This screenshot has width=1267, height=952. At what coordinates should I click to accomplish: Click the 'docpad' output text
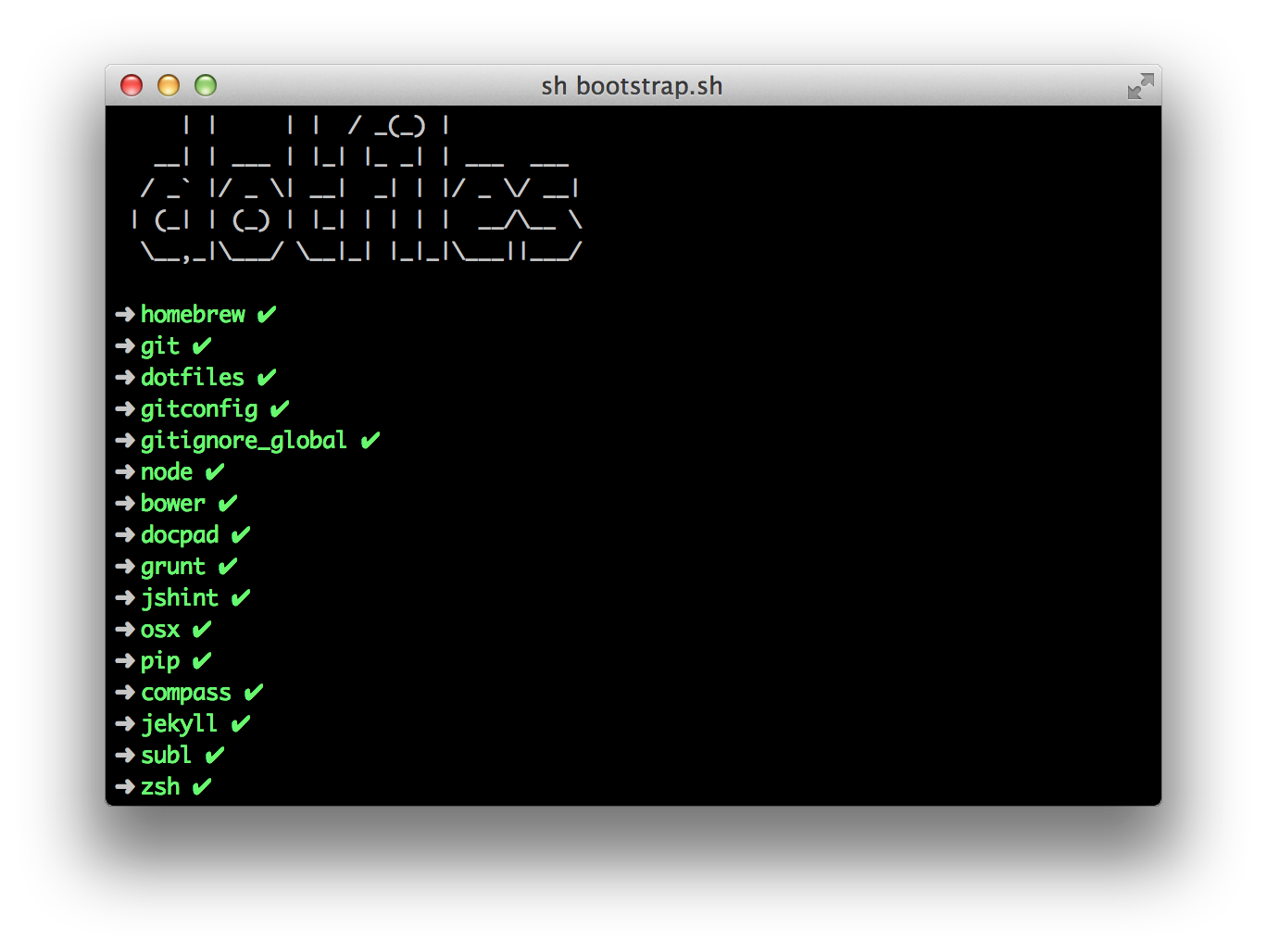(180, 535)
